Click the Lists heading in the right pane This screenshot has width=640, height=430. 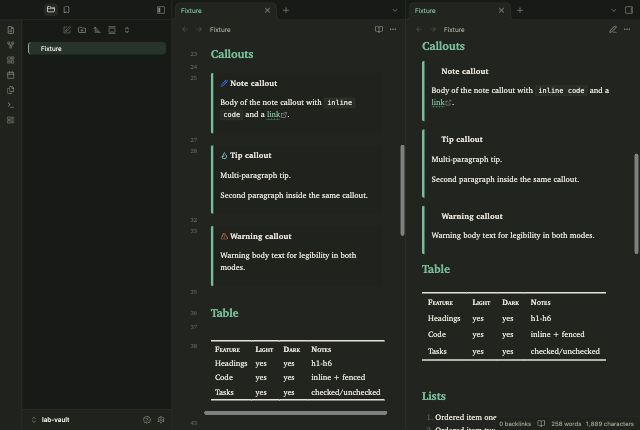click(x=433, y=396)
